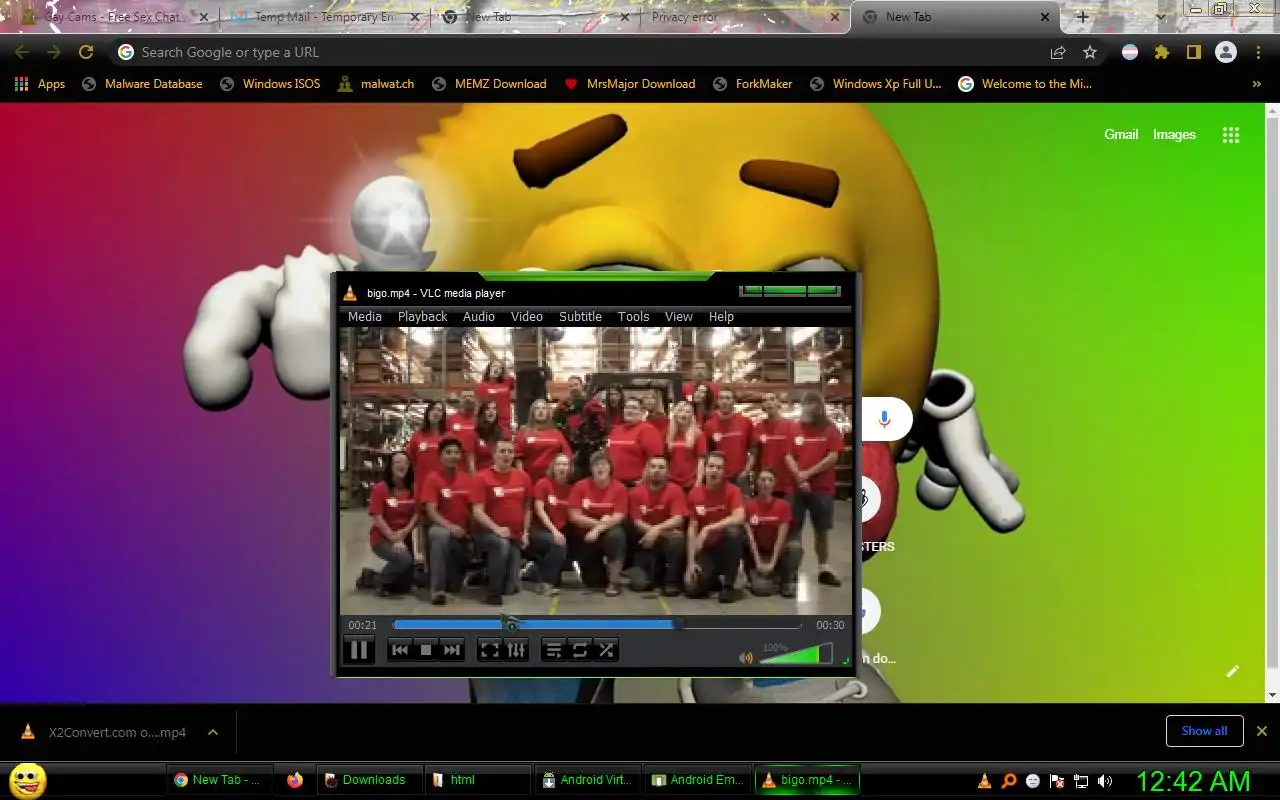
Task: Mute audio via VLC speaker icon
Action: pos(745,657)
